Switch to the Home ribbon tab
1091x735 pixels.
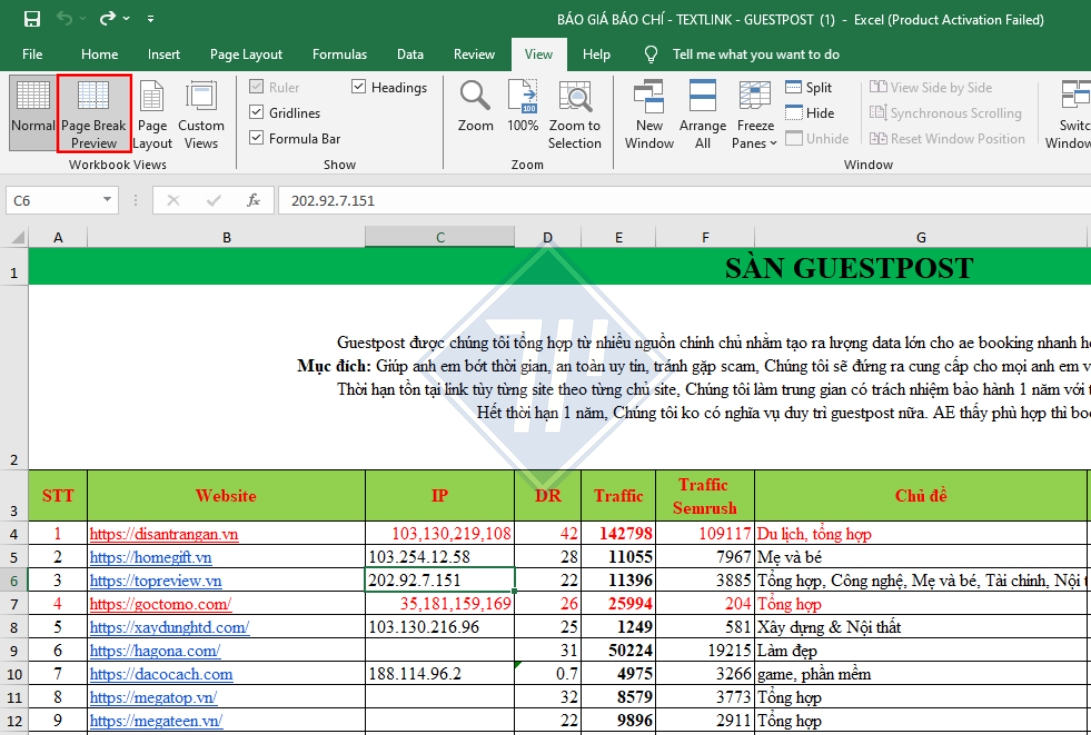click(x=99, y=54)
